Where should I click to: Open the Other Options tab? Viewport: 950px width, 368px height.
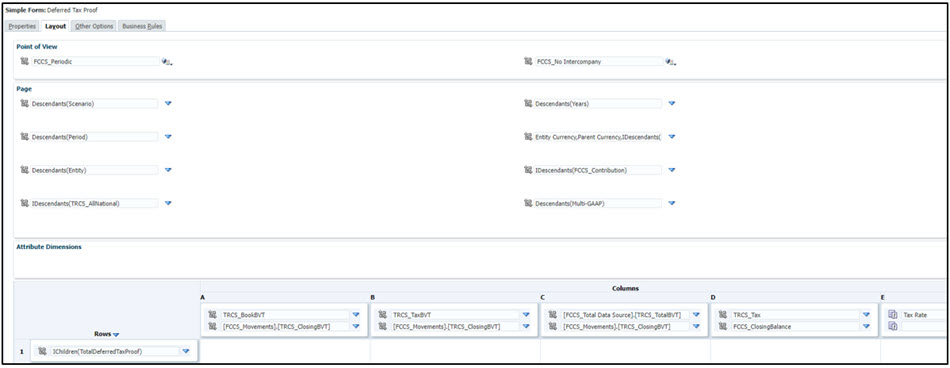pyautogui.click(x=94, y=26)
